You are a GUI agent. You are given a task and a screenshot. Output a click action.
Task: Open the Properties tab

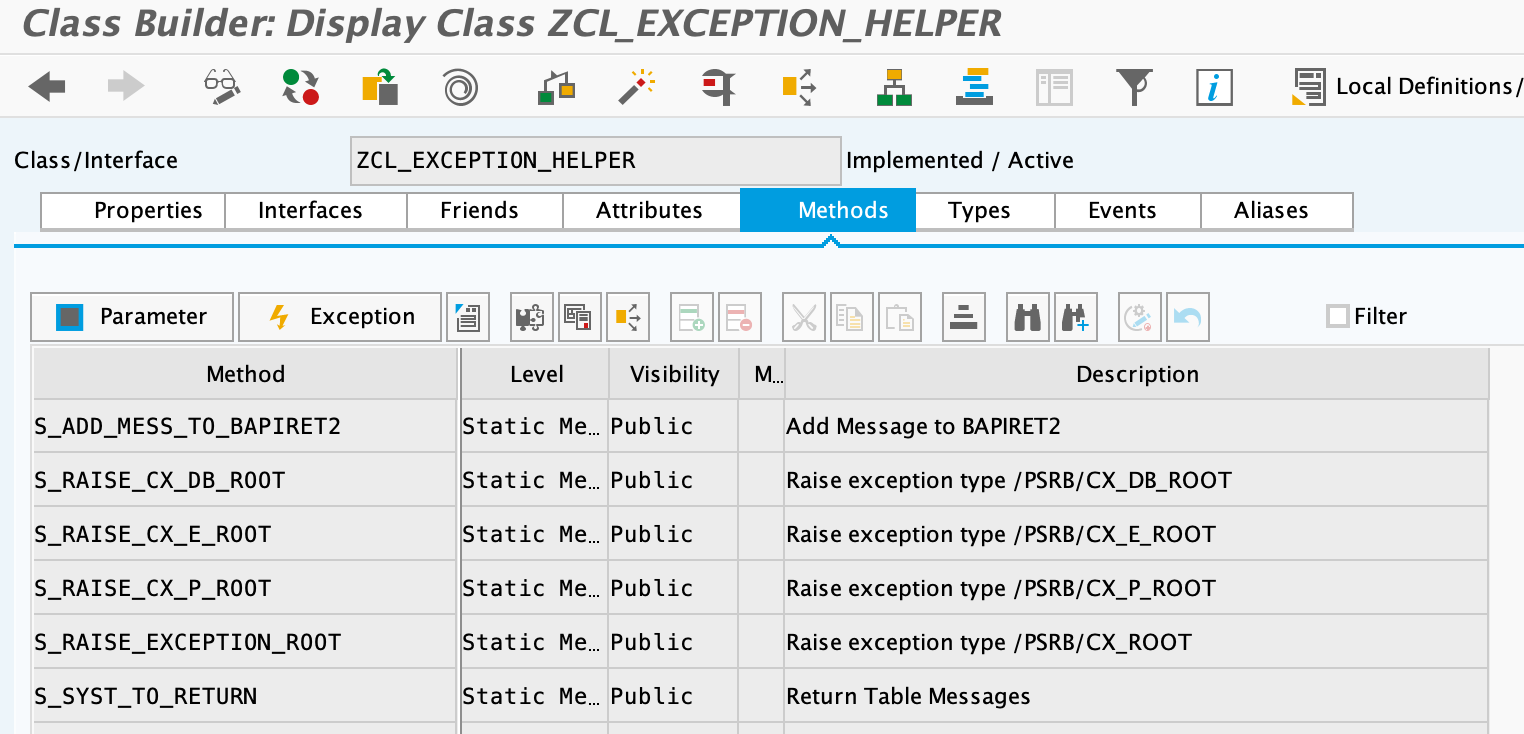coord(133,211)
